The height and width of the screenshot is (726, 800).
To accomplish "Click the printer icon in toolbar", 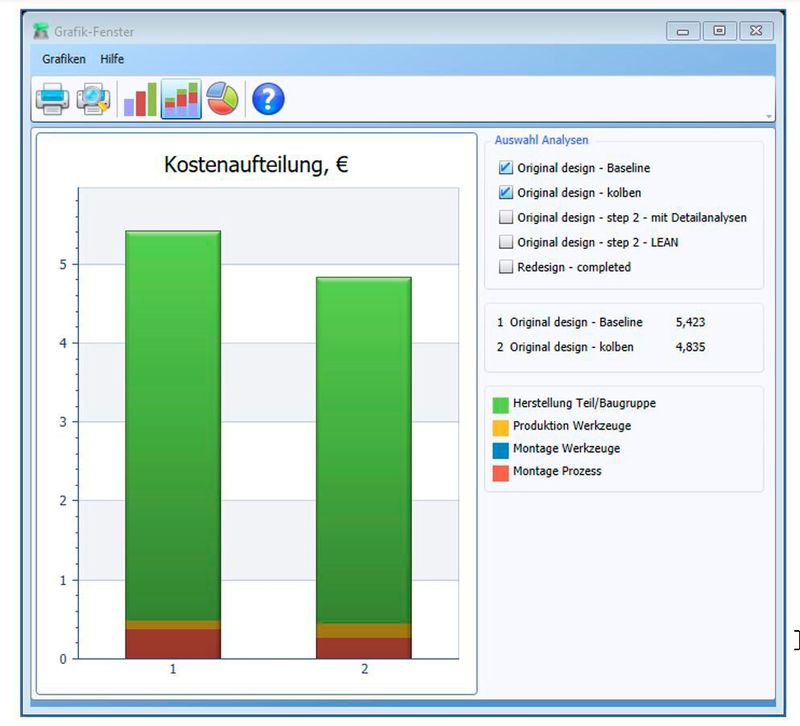I will click(53, 99).
